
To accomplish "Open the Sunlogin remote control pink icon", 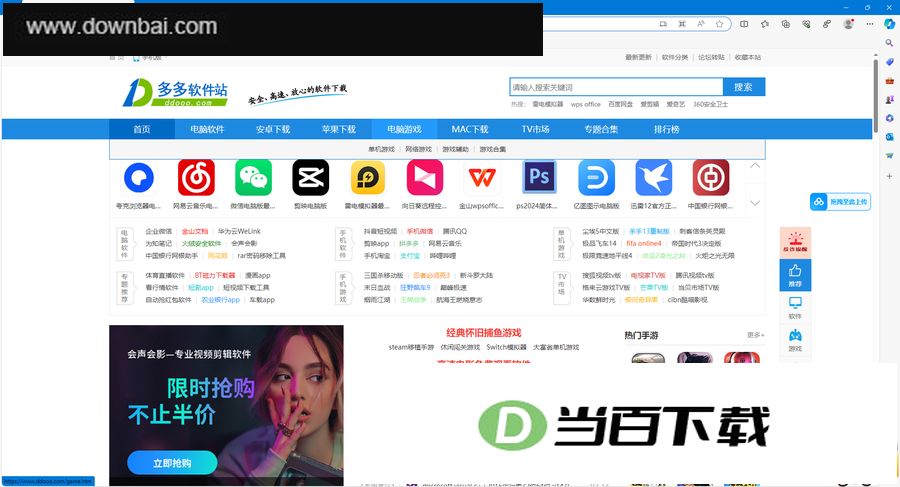I will [425, 178].
